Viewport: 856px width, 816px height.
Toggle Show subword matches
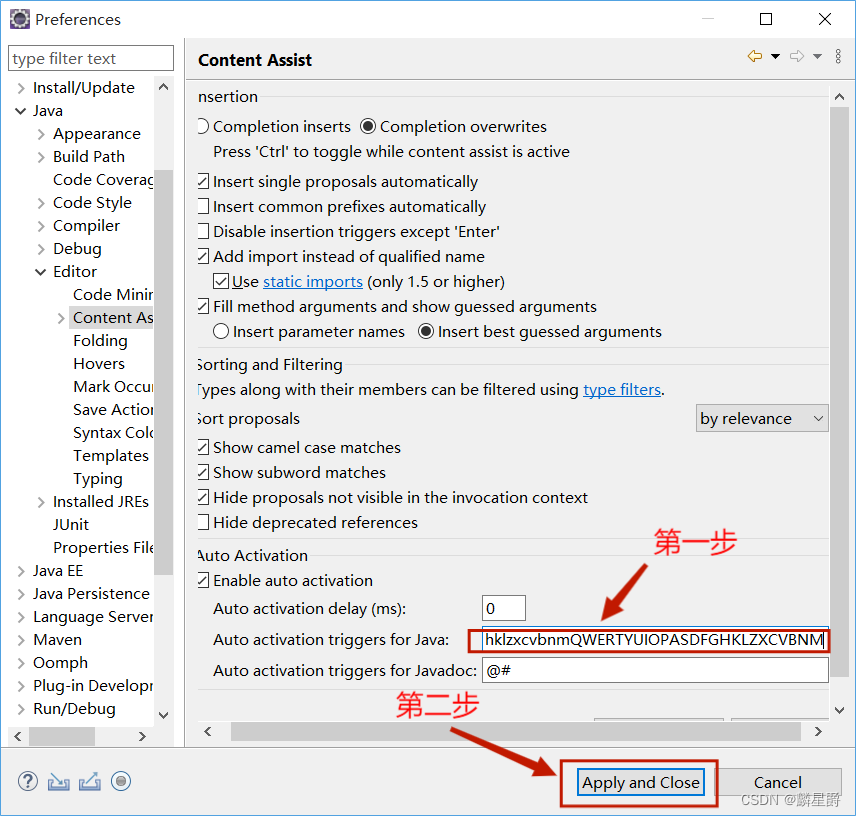[203, 473]
